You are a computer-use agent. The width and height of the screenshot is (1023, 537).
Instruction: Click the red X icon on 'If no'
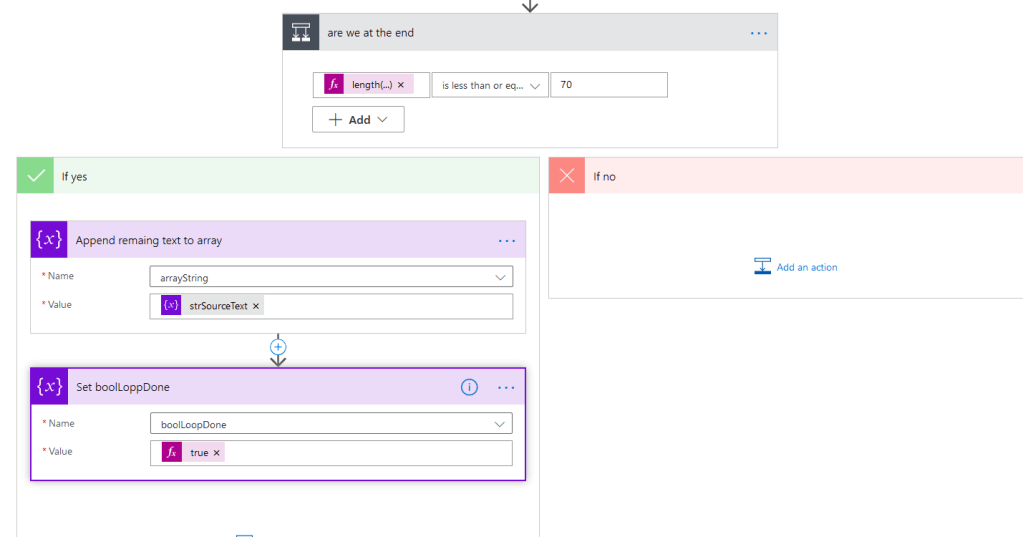point(567,176)
